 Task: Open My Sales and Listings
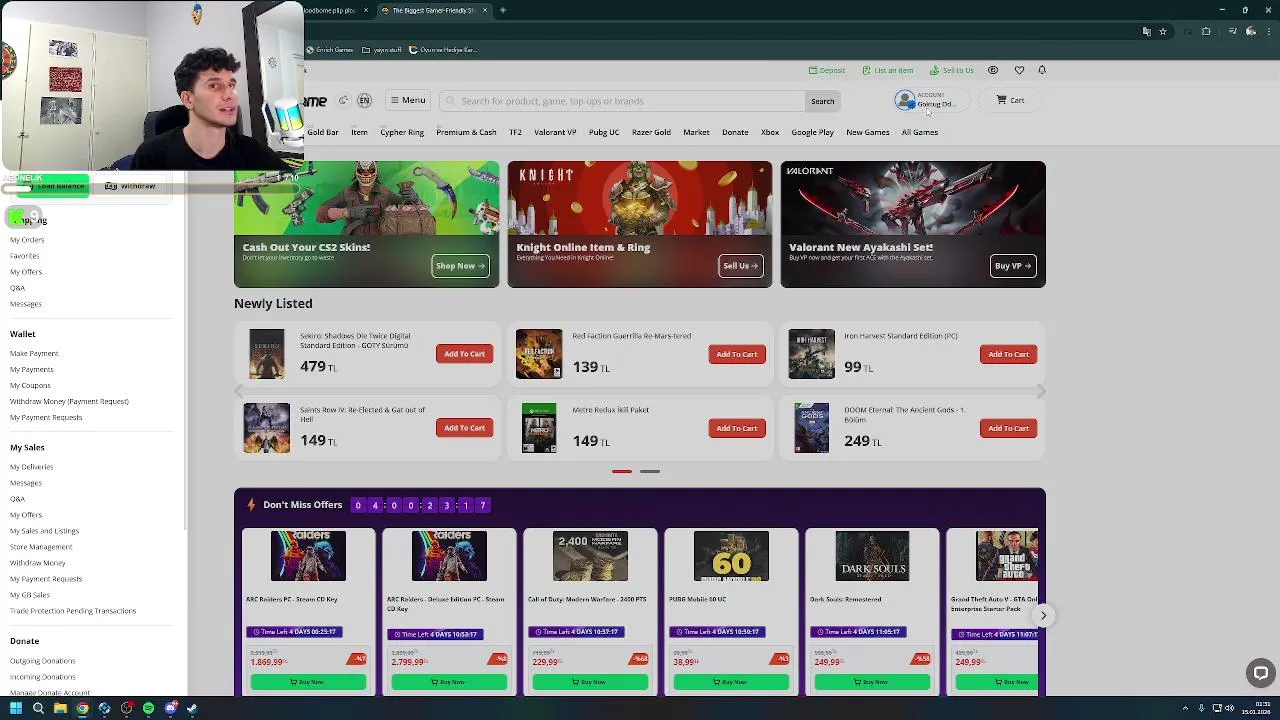pos(44,531)
